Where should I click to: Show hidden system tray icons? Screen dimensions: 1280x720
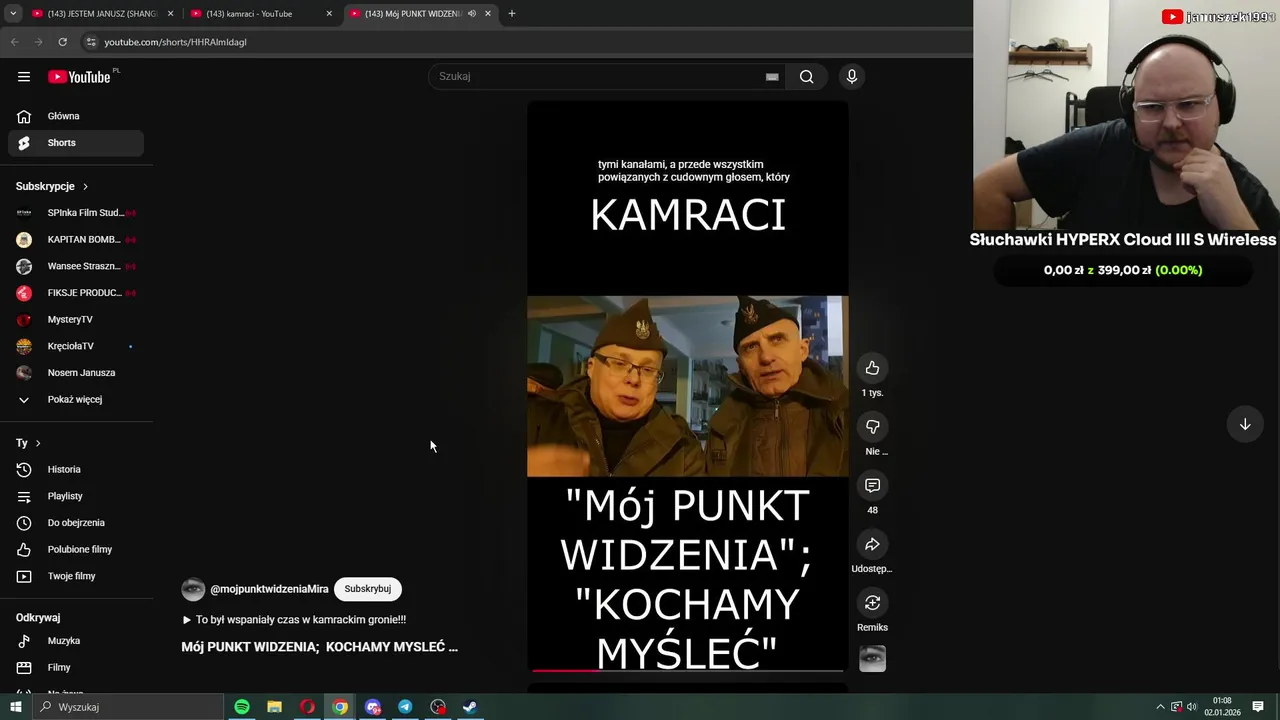pos(1160,707)
